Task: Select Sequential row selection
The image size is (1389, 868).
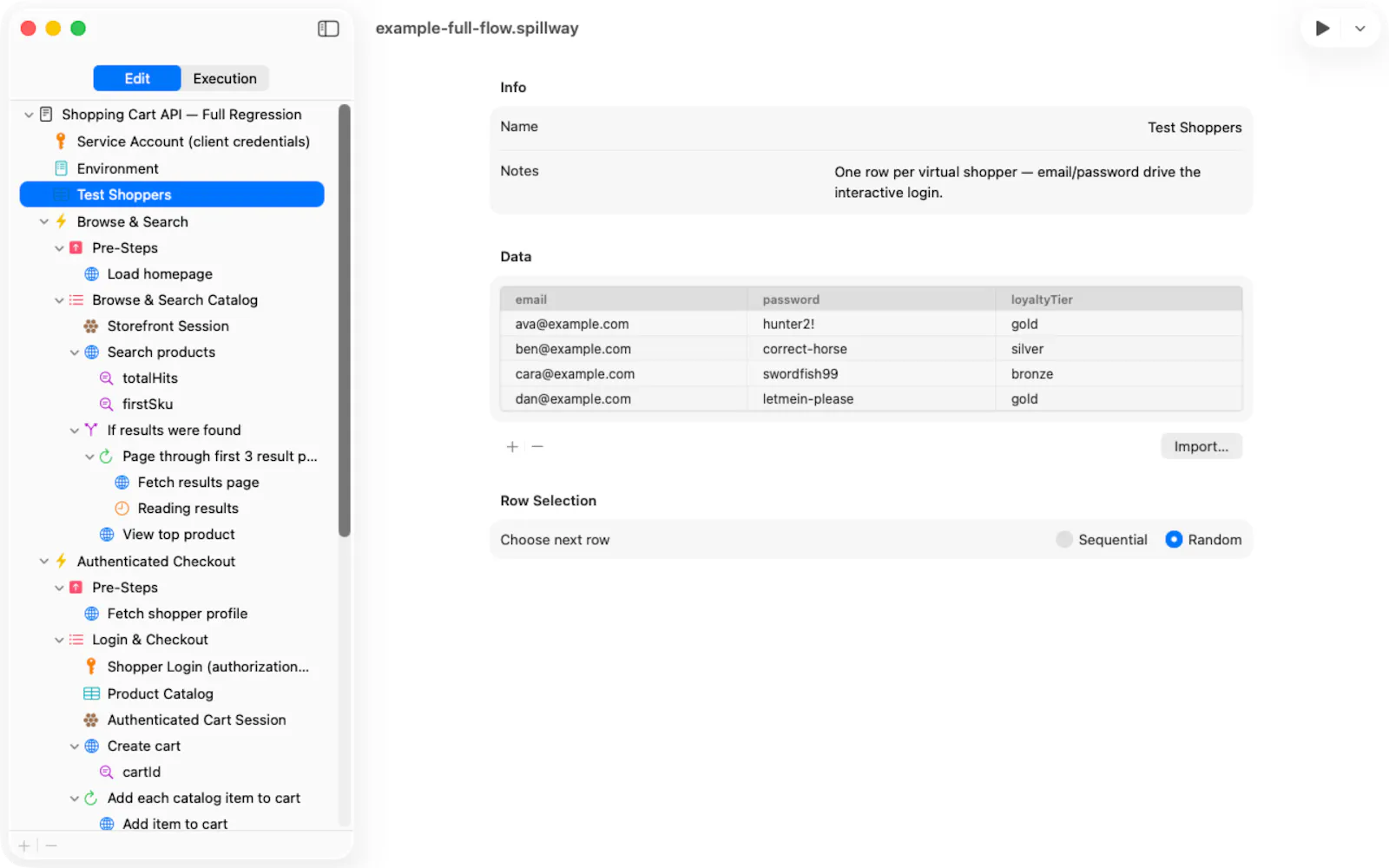Action: tap(1064, 540)
